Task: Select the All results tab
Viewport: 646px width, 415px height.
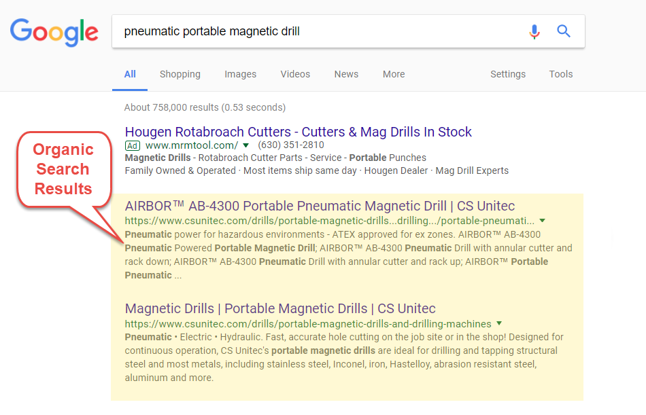Action: (x=130, y=74)
